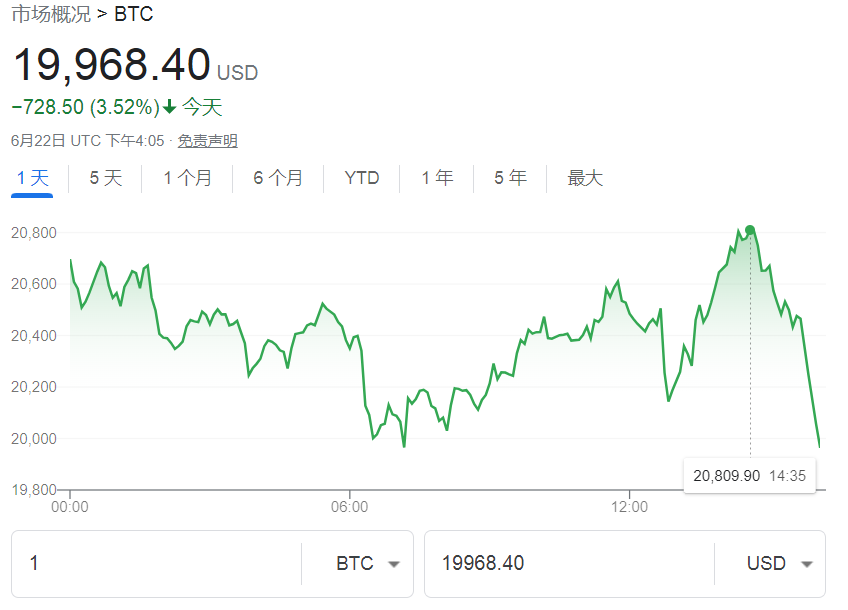The height and width of the screenshot is (610, 848).
Task: Click the green peak dot on chart
Action: pos(750,230)
